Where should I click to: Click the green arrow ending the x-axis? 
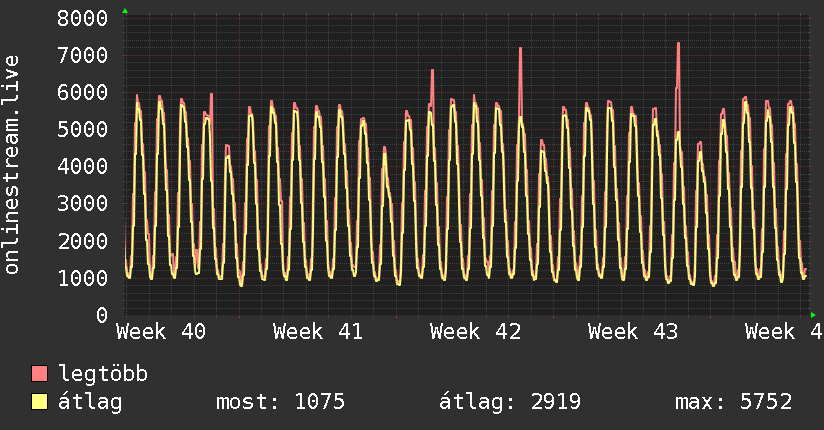(813, 315)
